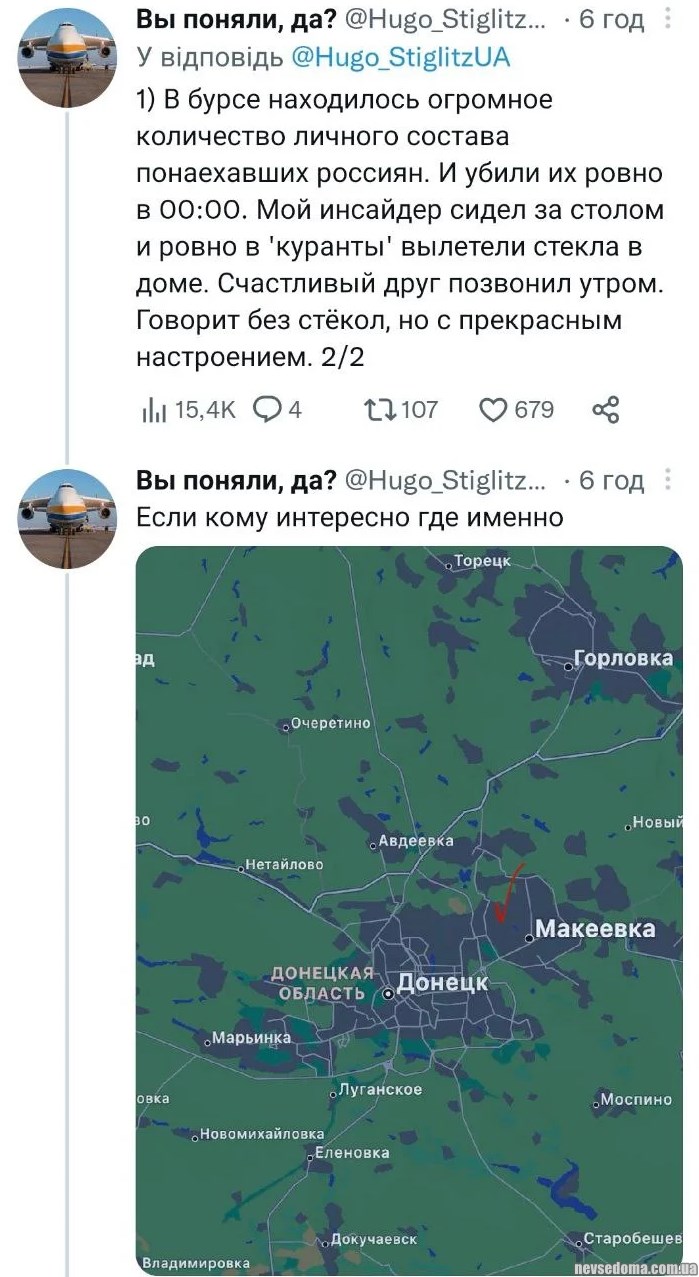Open the avatar beside the map tweet
Screen dimensions: 699x1277
click(x=67, y=519)
